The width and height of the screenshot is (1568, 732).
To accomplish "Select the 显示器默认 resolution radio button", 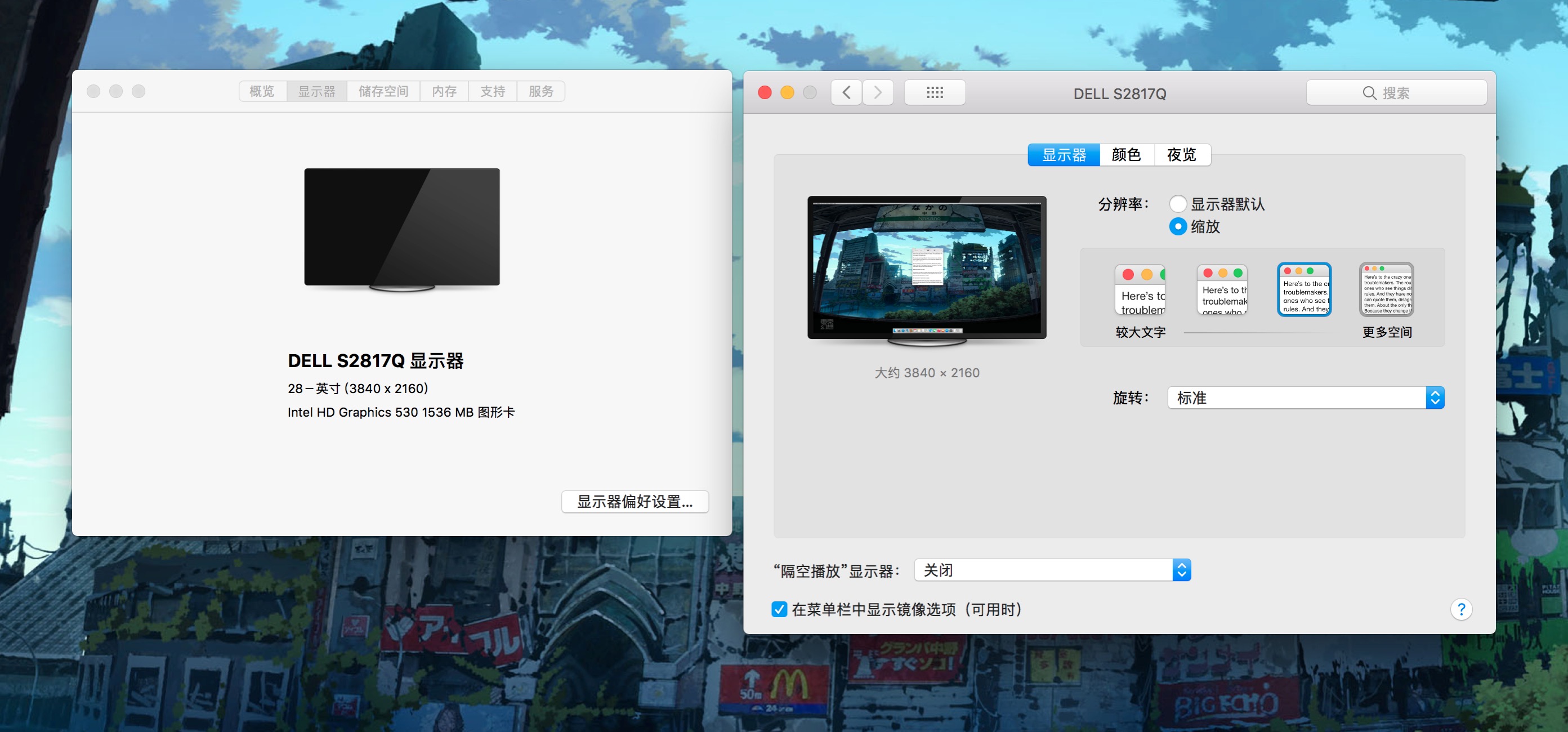I will click(1178, 204).
